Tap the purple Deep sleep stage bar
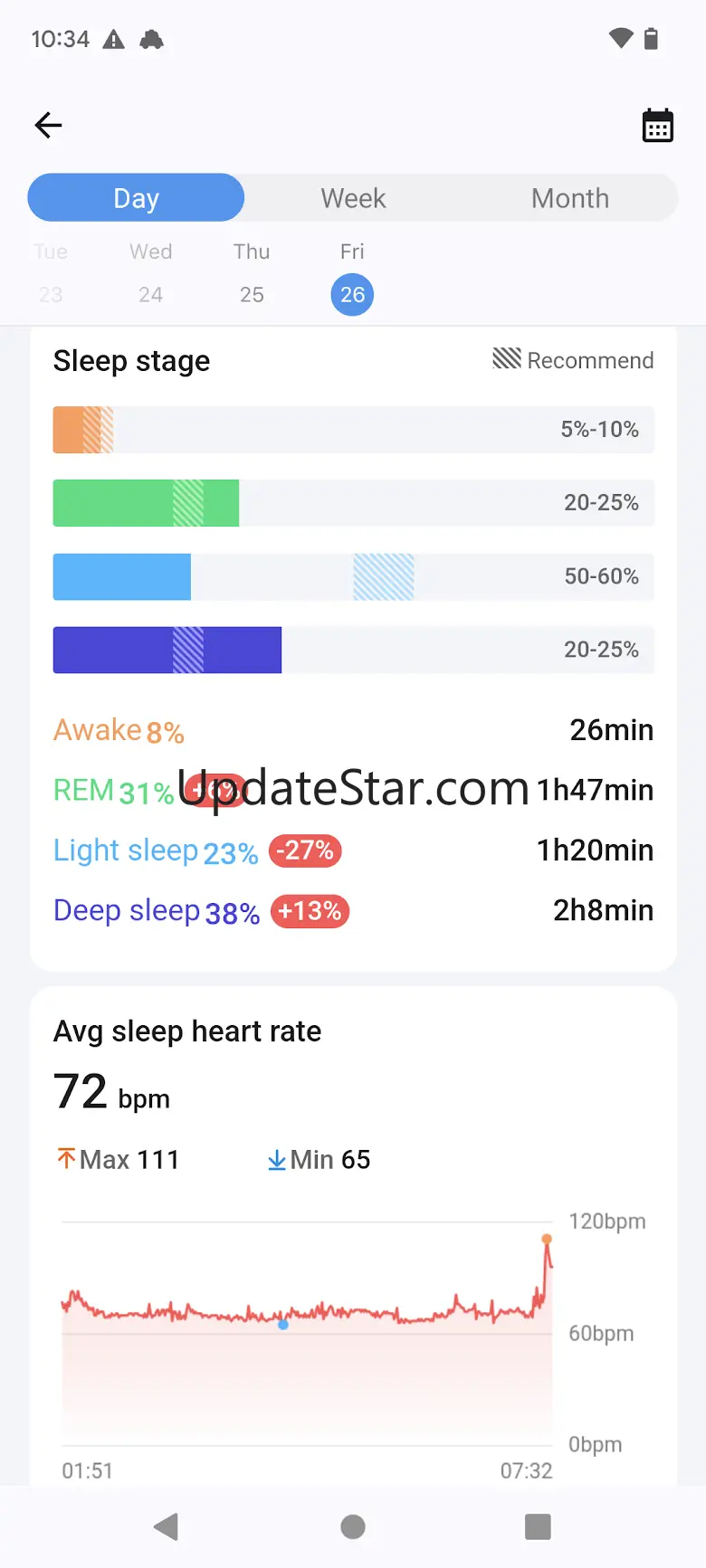This screenshot has height=1568, width=706. click(x=167, y=650)
